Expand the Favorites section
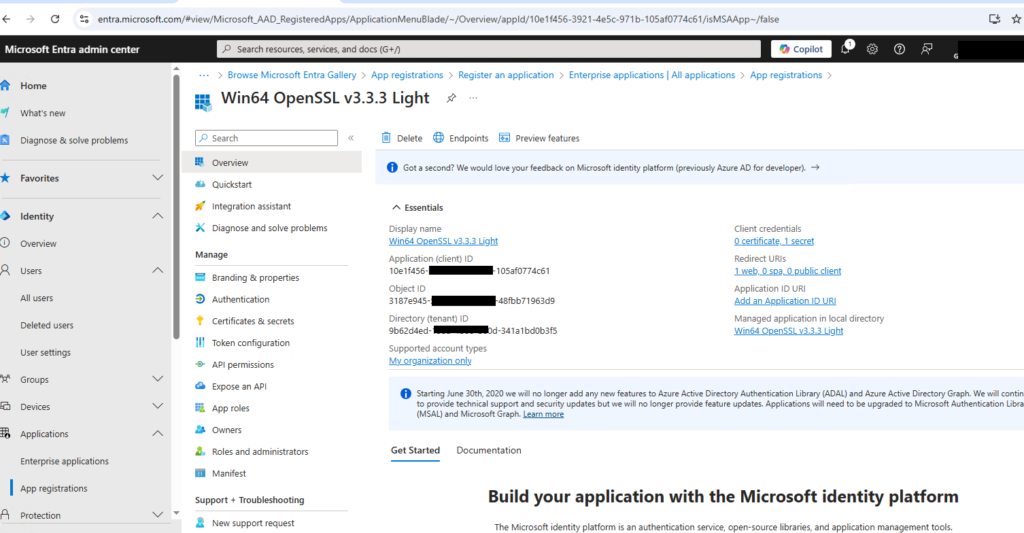This screenshot has width=1024, height=533. coord(157,178)
